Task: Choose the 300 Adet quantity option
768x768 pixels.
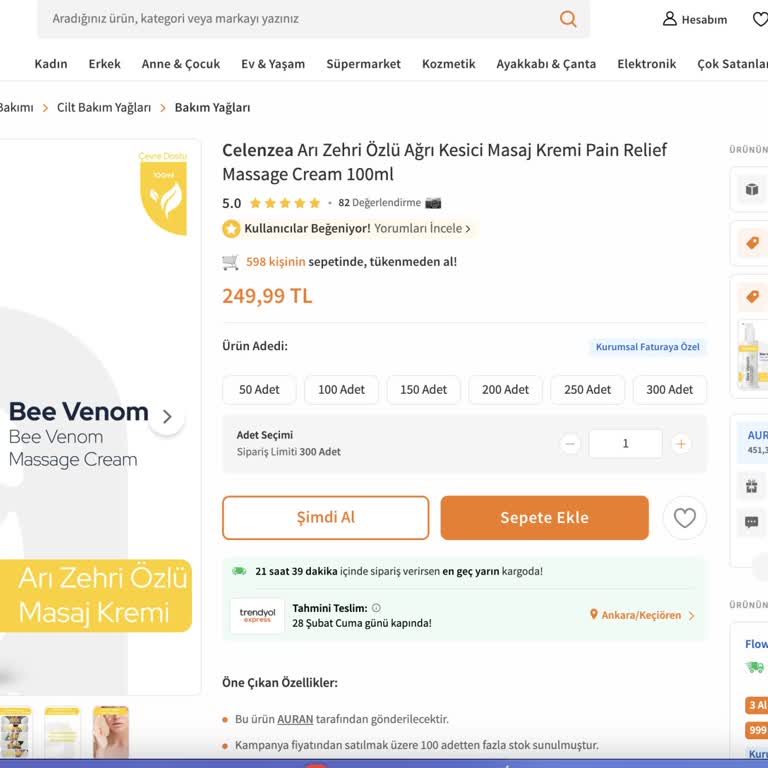Action: coord(669,390)
